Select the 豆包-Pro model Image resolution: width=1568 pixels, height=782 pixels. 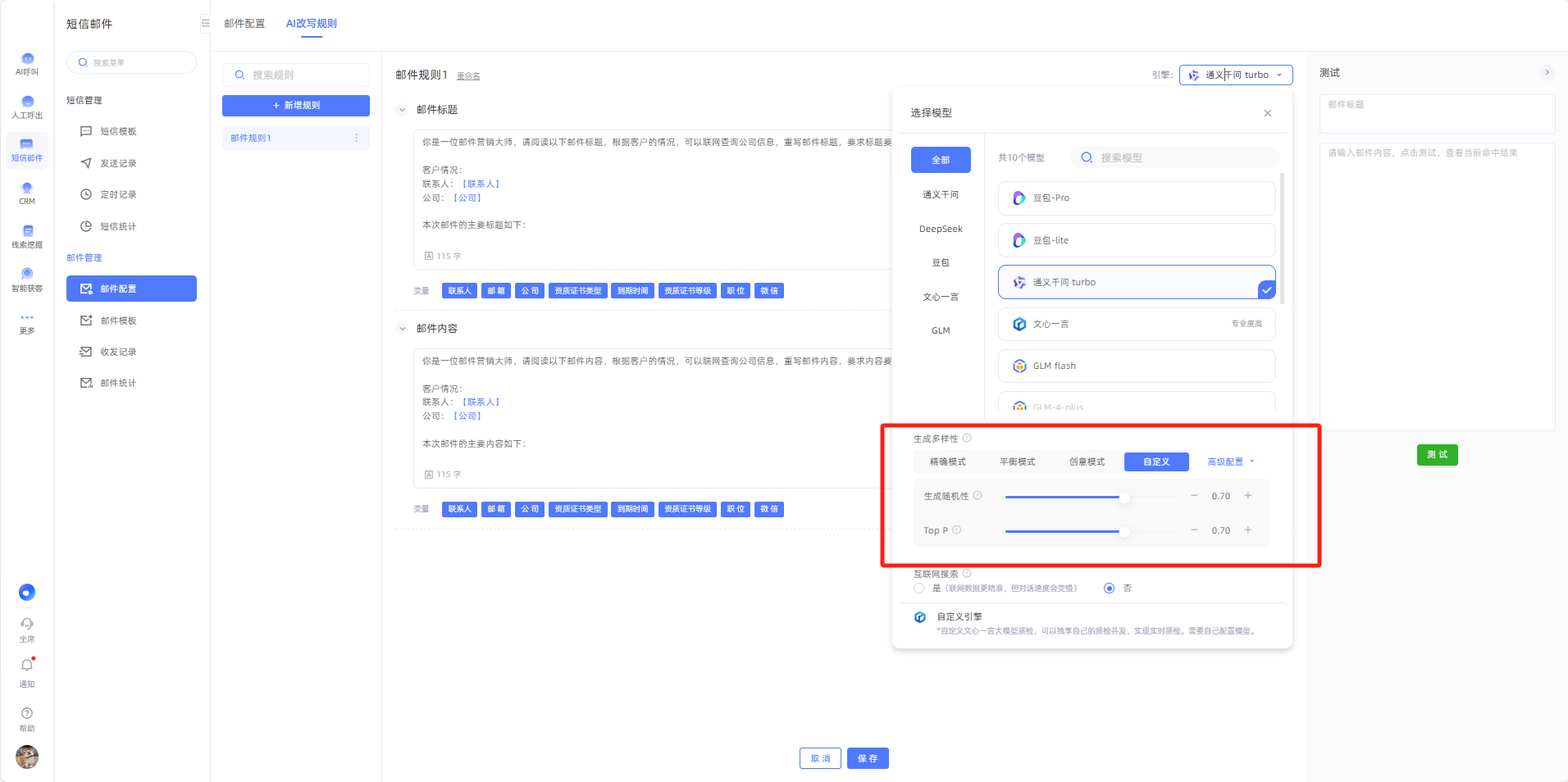[1137, 198]
